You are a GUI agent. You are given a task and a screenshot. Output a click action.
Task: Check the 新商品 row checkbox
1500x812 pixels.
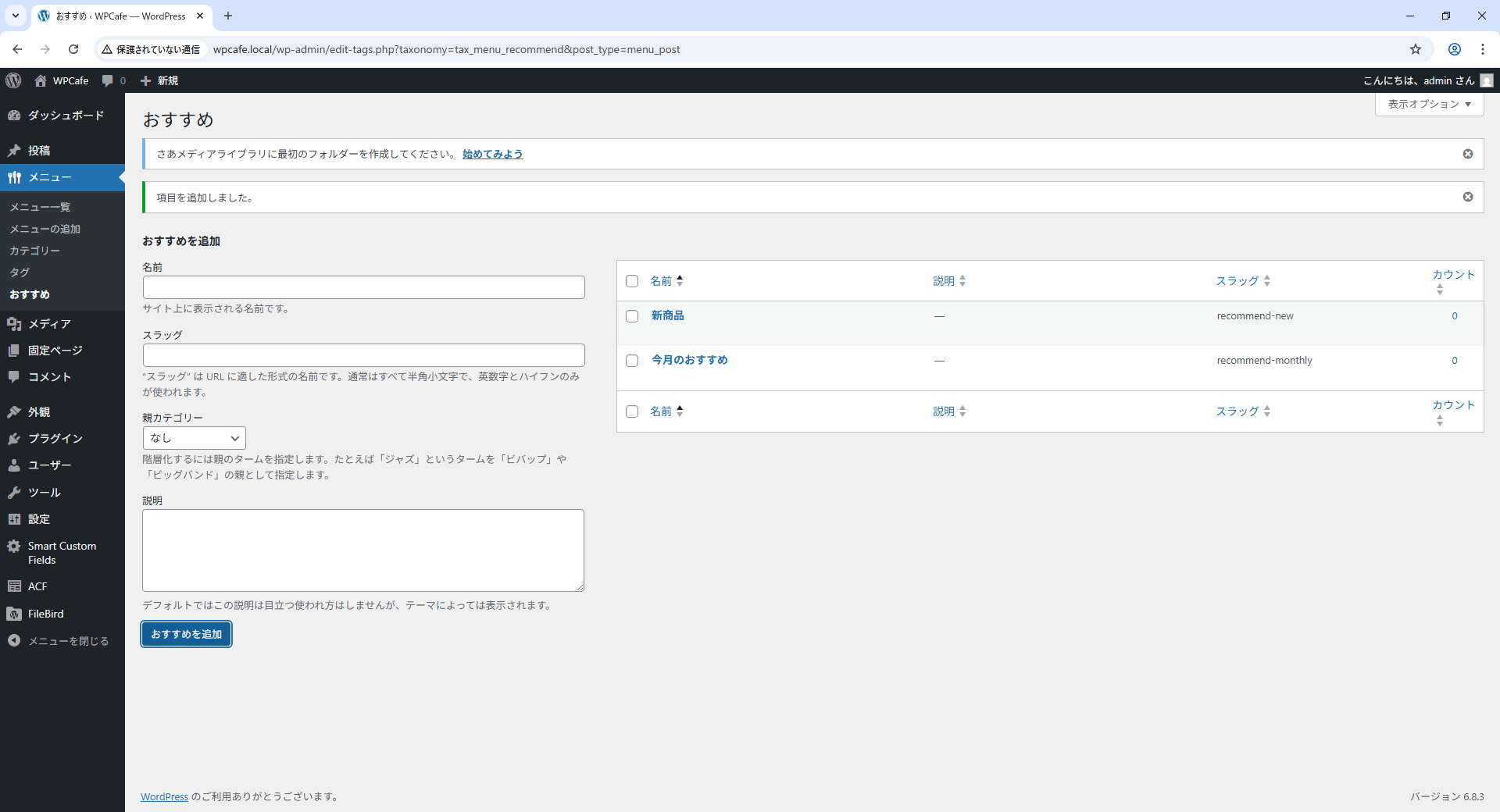(x=632, y=316)
